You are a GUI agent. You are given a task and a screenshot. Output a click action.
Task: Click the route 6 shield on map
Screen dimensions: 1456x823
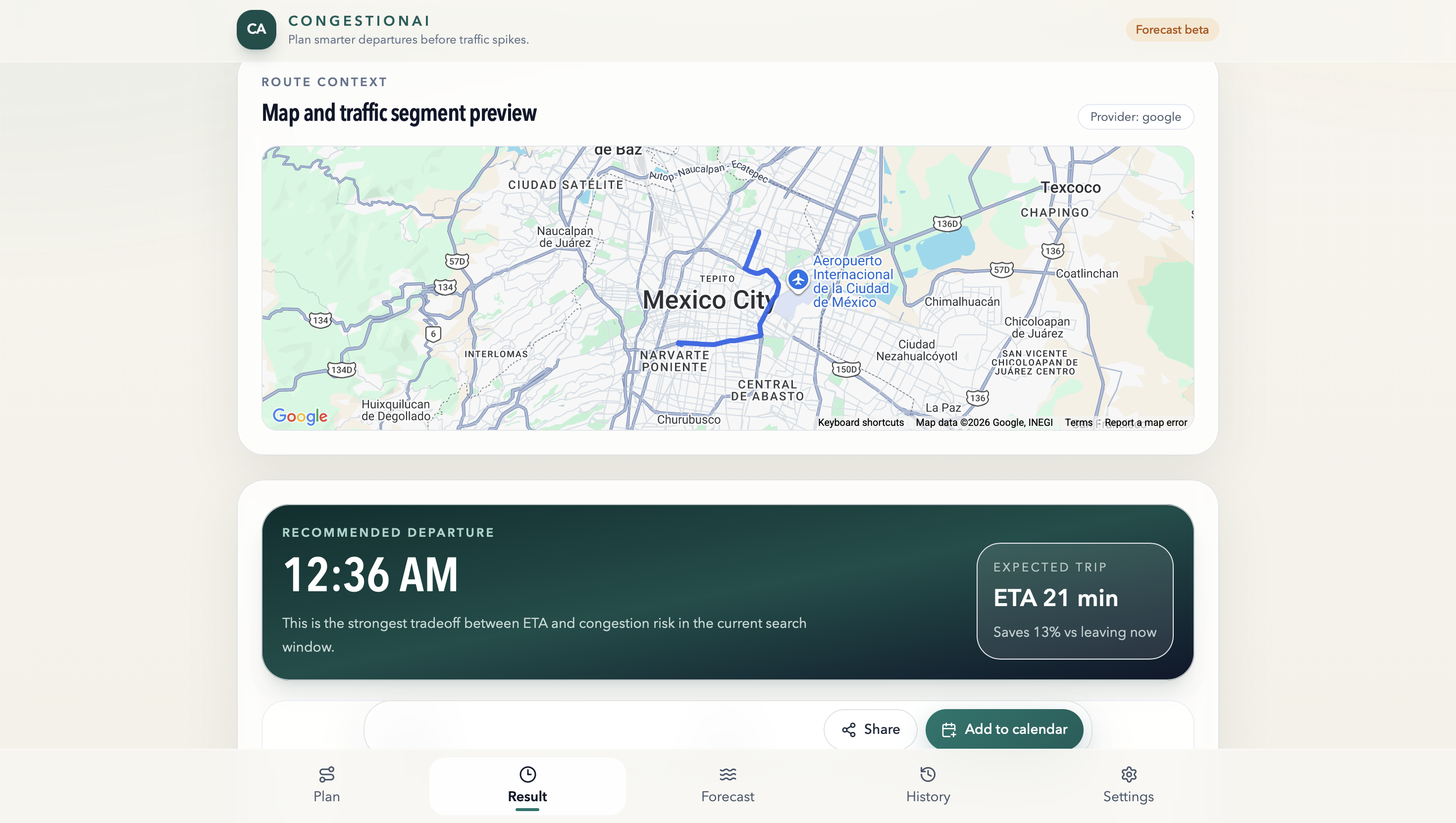point(433,333)
